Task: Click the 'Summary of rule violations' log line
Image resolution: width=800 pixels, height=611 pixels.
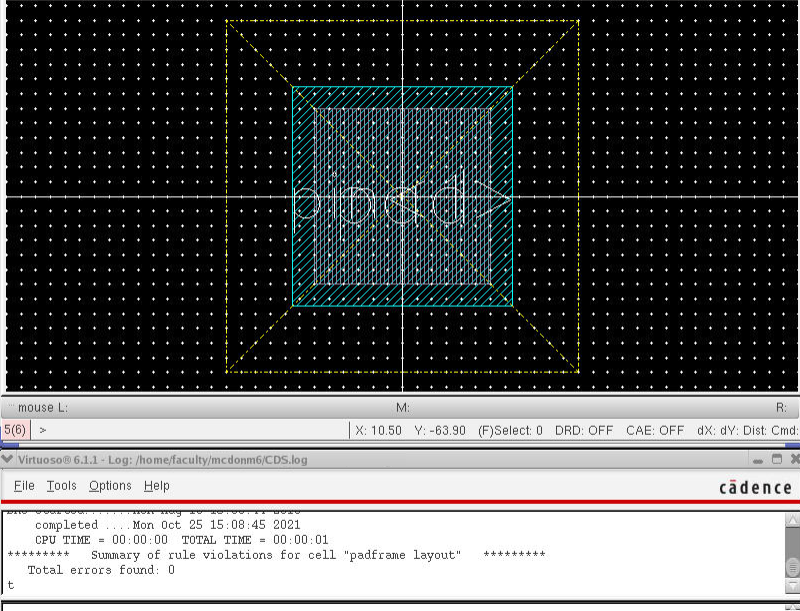Action: pyautogui.click(x=276, y=554)
